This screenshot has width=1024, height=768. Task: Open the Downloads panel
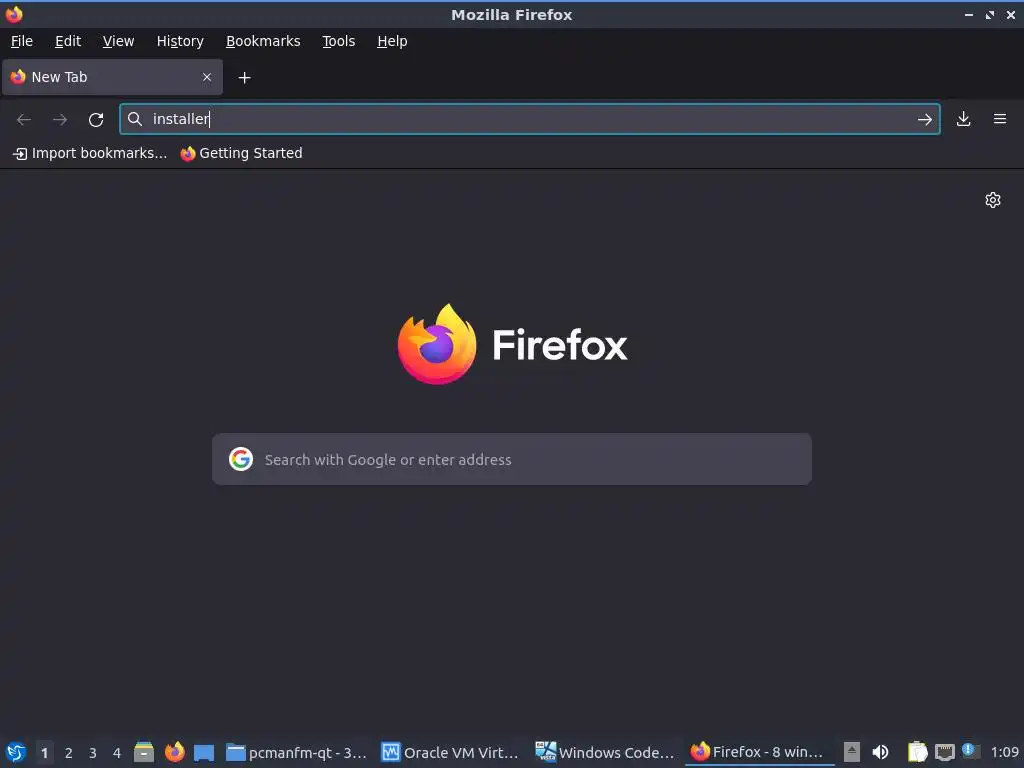tap(963, 119)
